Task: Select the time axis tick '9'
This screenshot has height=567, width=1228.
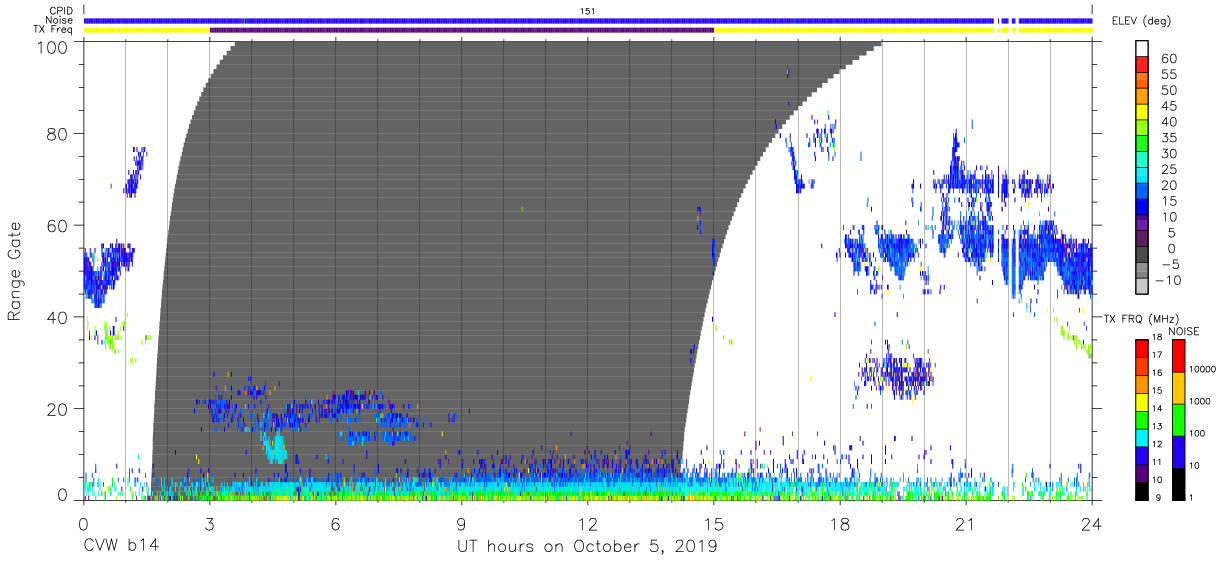Action: (x=461, y=524)
